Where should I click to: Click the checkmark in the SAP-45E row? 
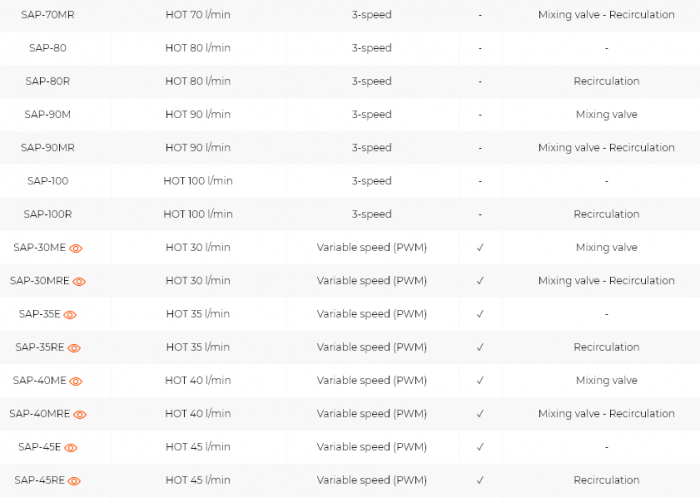coord(480,447)
